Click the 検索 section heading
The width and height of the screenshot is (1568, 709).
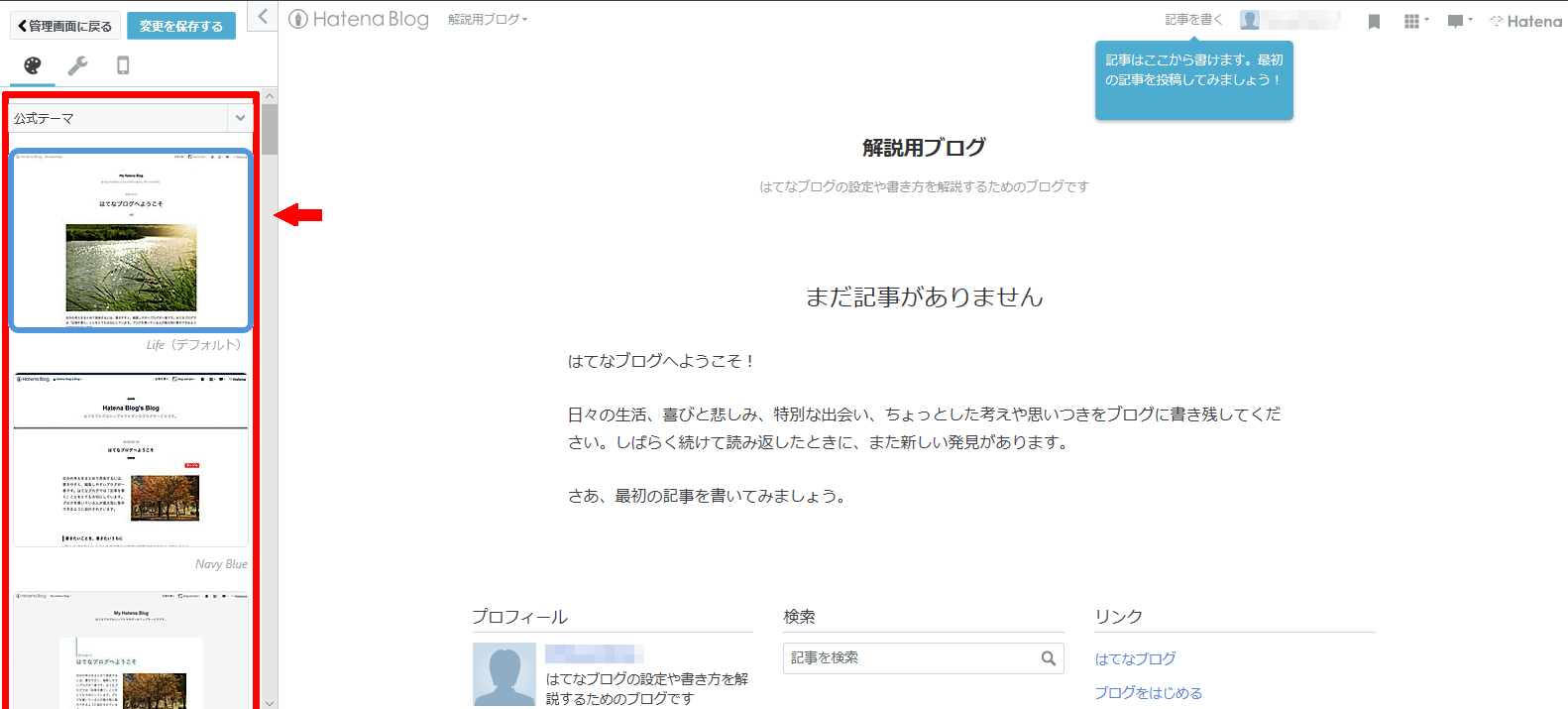tap(799, 617)
